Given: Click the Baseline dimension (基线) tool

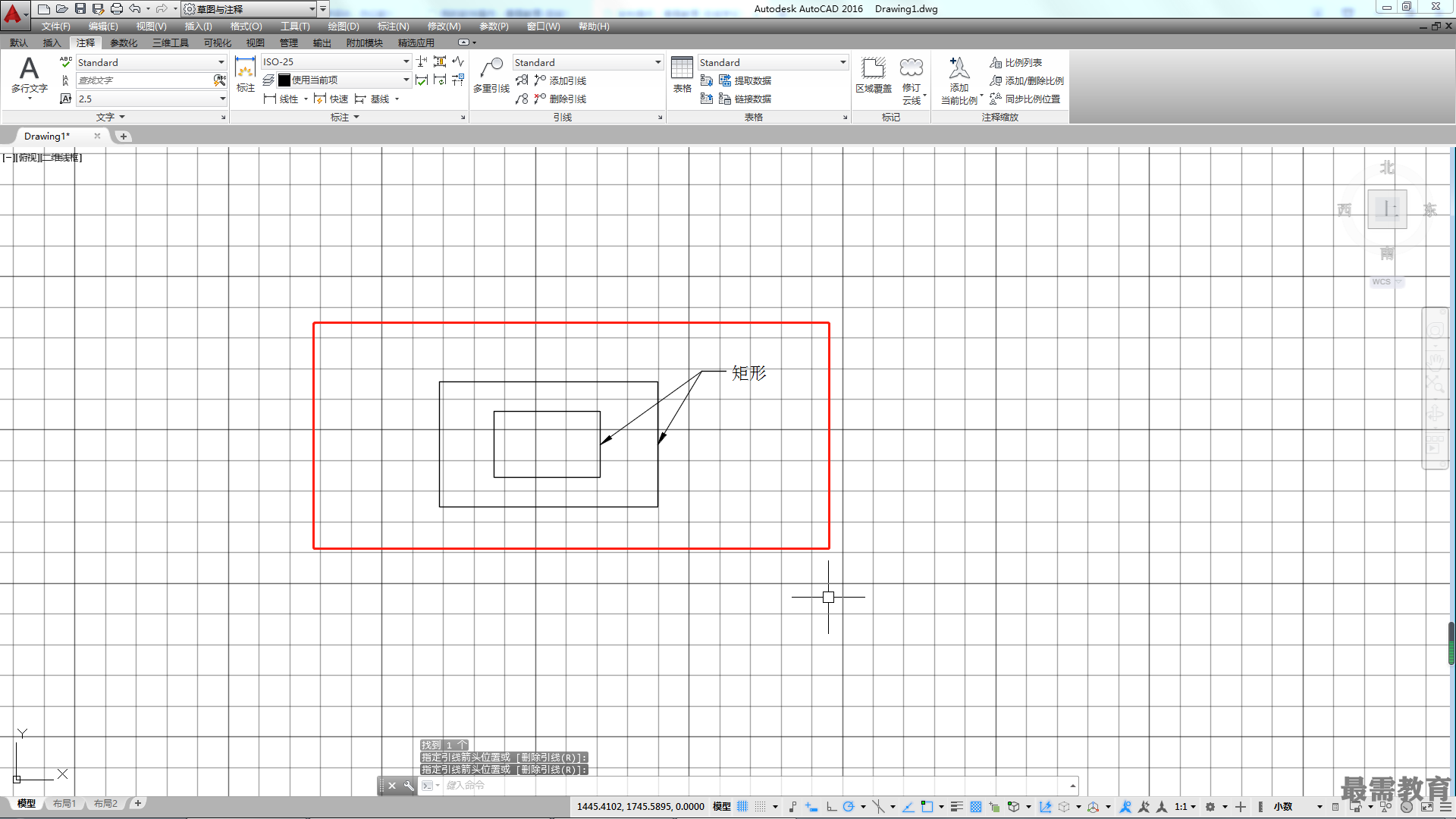Looking at the screenshot, I should 372,99.
